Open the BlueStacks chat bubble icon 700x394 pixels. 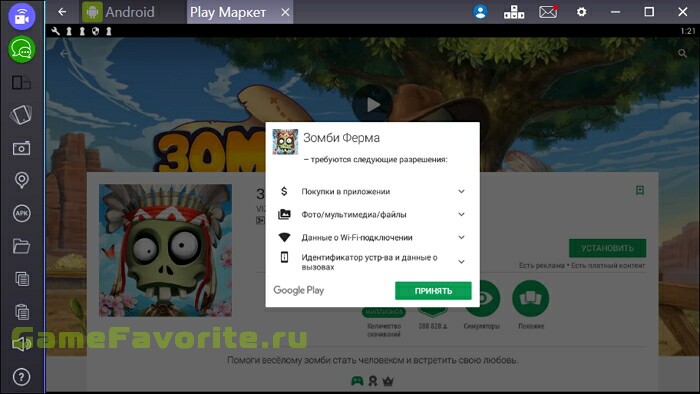point(21,49)
